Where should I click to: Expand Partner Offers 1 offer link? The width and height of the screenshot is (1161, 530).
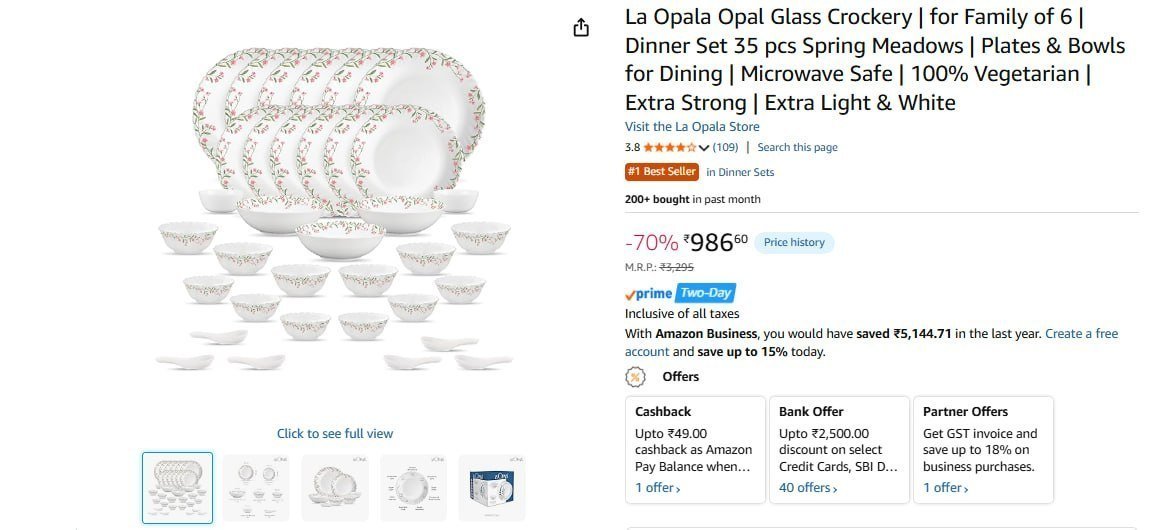(x=946, y=488)
